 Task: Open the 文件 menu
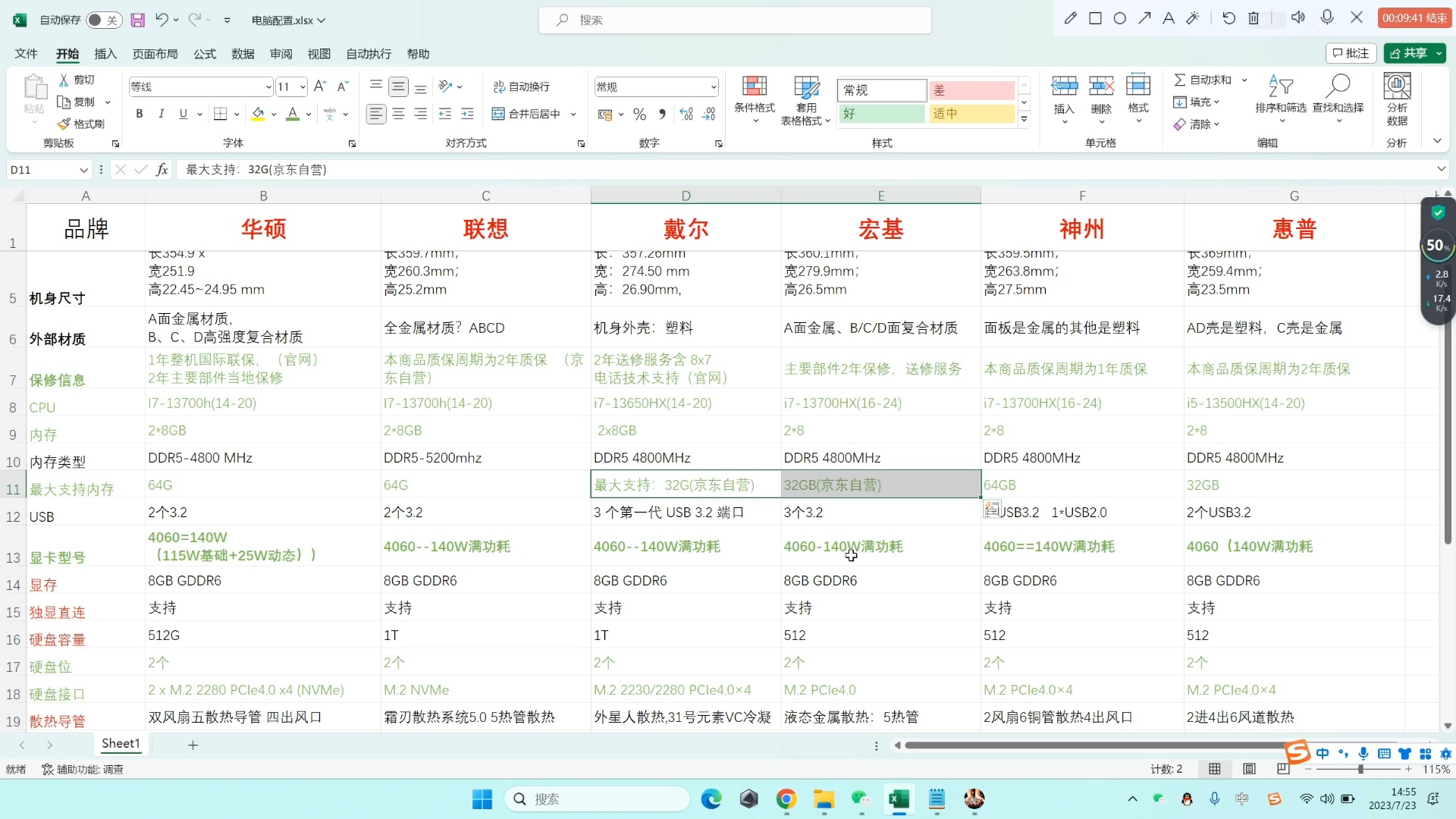pos(26,54)
